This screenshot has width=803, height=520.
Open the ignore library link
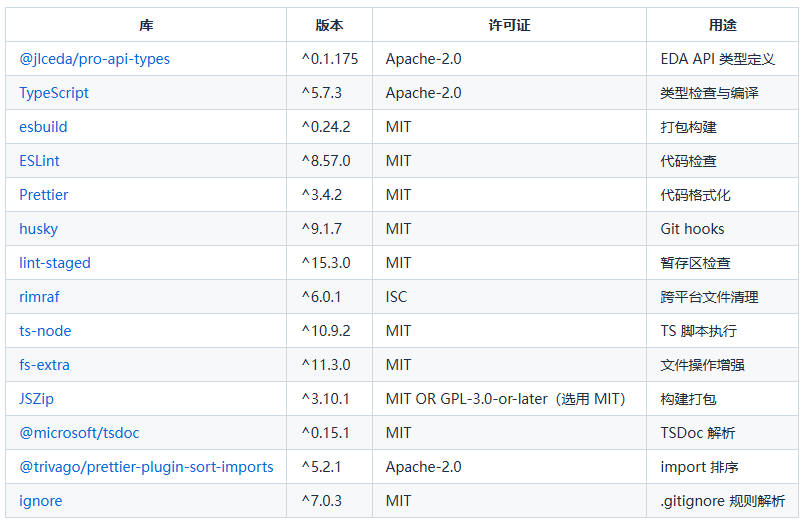[x=40, y=501]
